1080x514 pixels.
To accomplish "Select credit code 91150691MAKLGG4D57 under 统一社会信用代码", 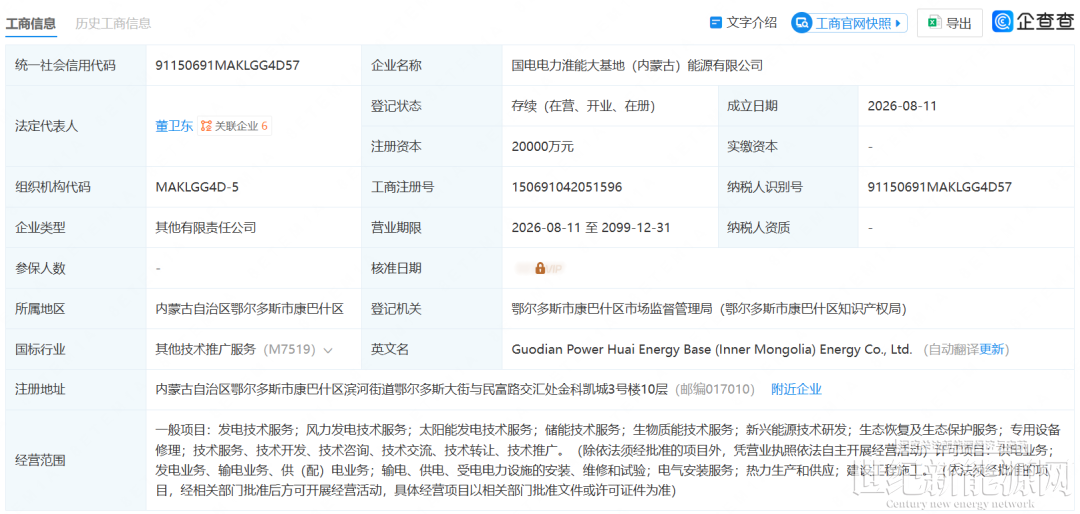I will tap(227, 65).
